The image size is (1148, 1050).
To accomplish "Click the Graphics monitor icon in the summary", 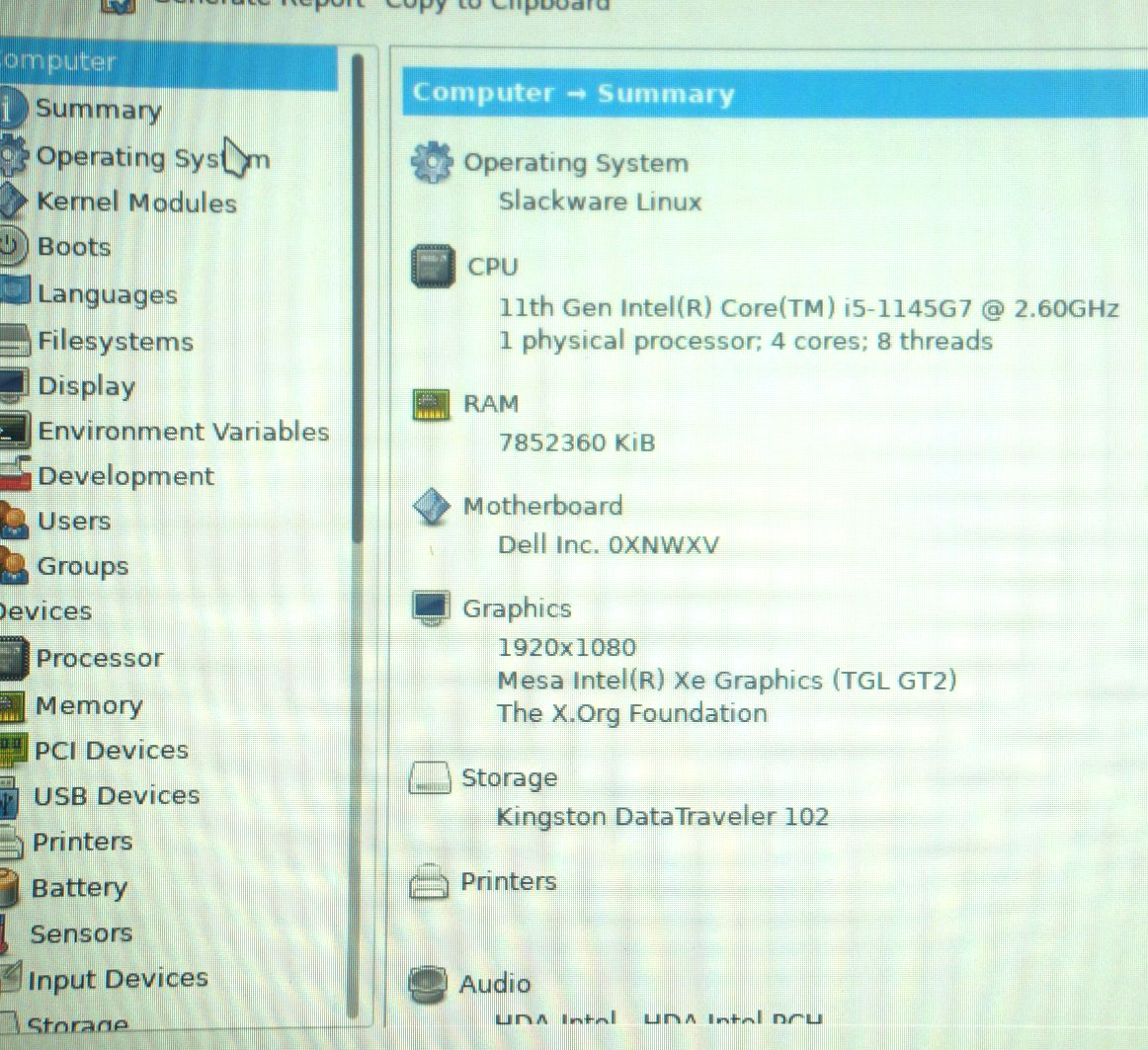I will point(431,607).
